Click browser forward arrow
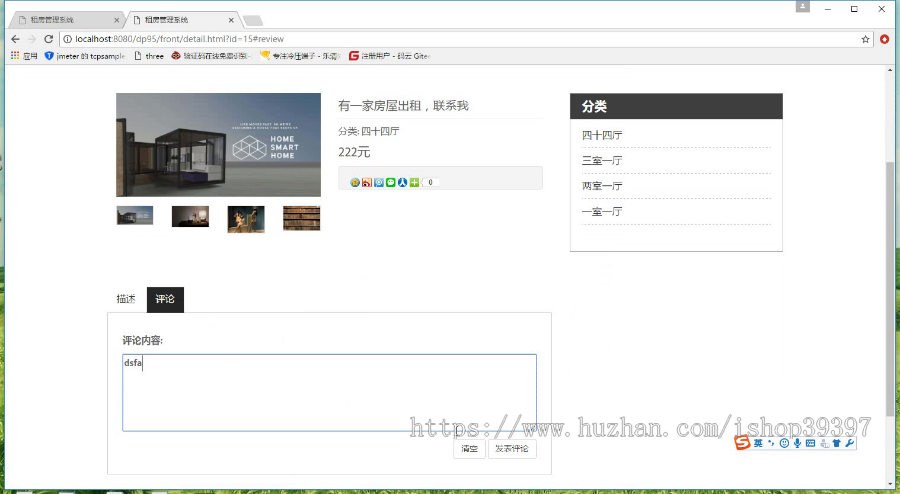This screenshot has height=494, width=900. point(32,39)
